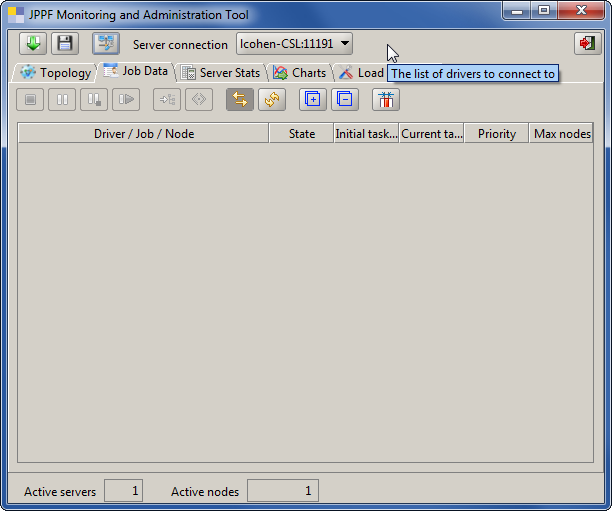Minimize the JPPF Monitoring window
The width and height of the screenshot is (612, 511).
[x=517, y=10]
